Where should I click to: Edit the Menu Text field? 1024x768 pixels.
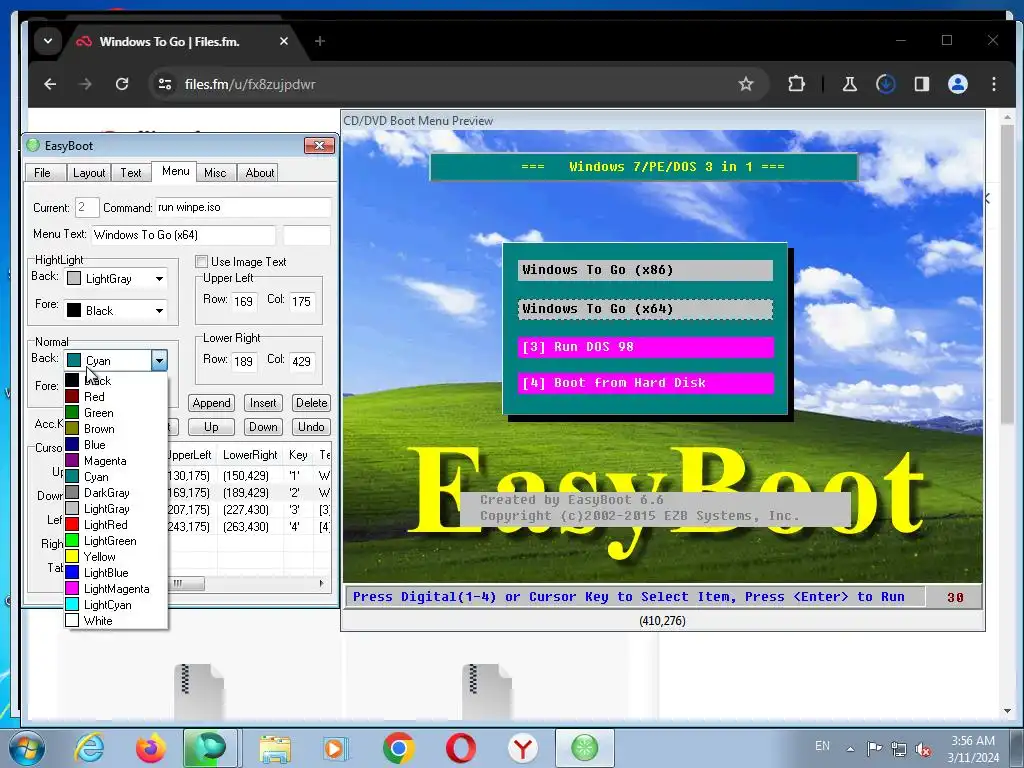coord(184,235)
